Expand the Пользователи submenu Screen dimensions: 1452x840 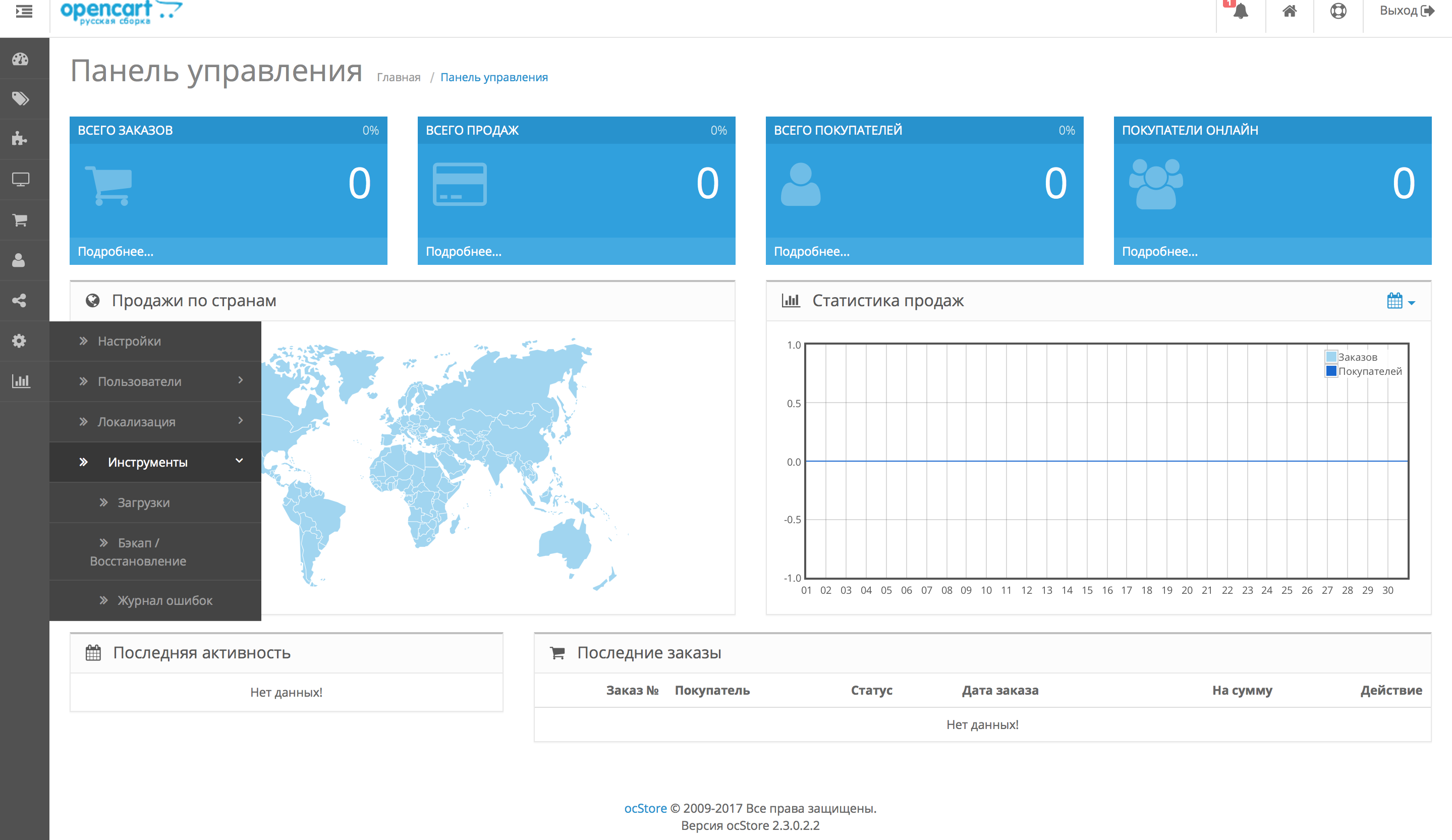pyautogui.click(x=155, y=381)
